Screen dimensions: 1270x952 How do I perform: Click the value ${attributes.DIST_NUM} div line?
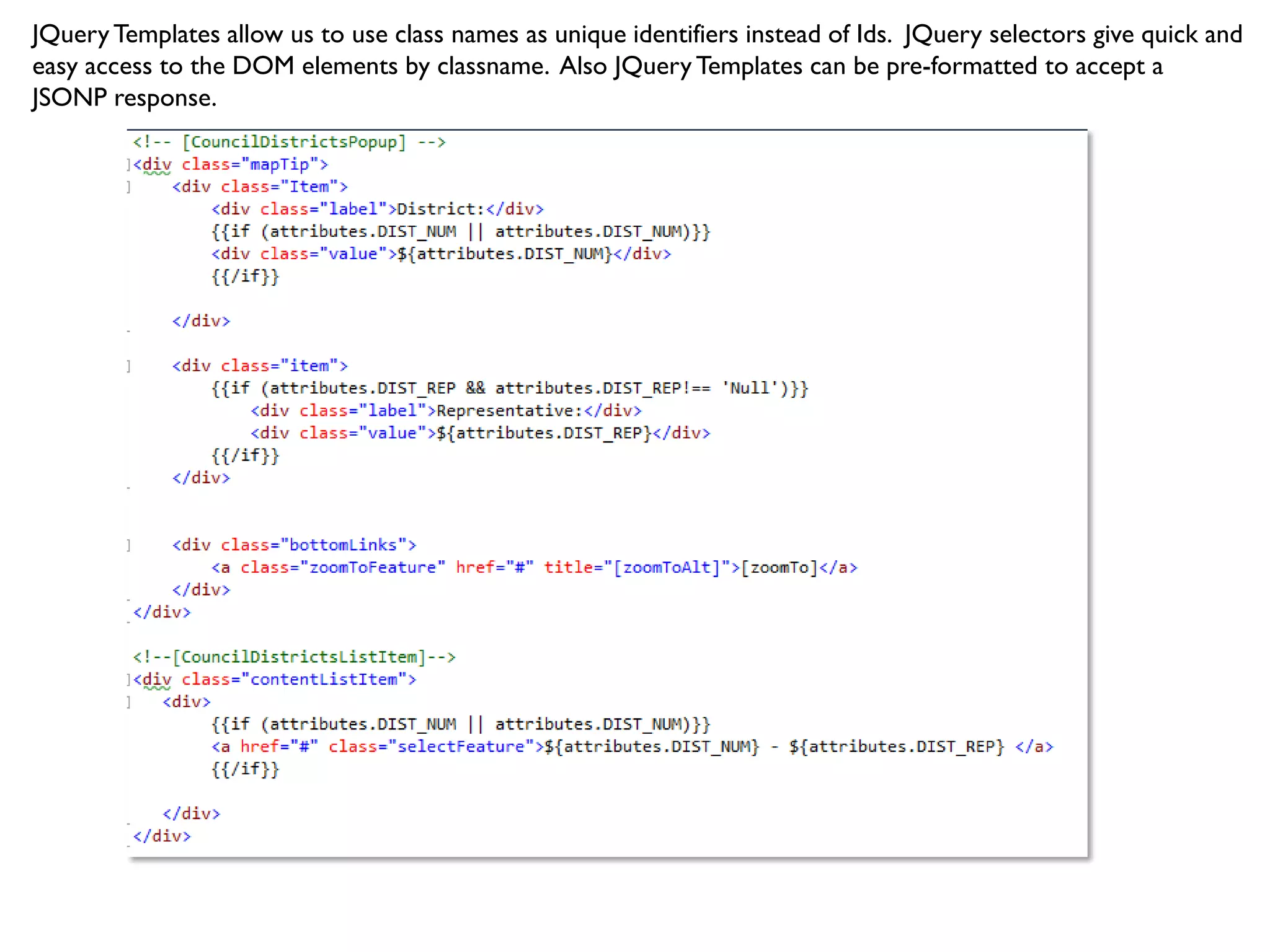[441, 253]
